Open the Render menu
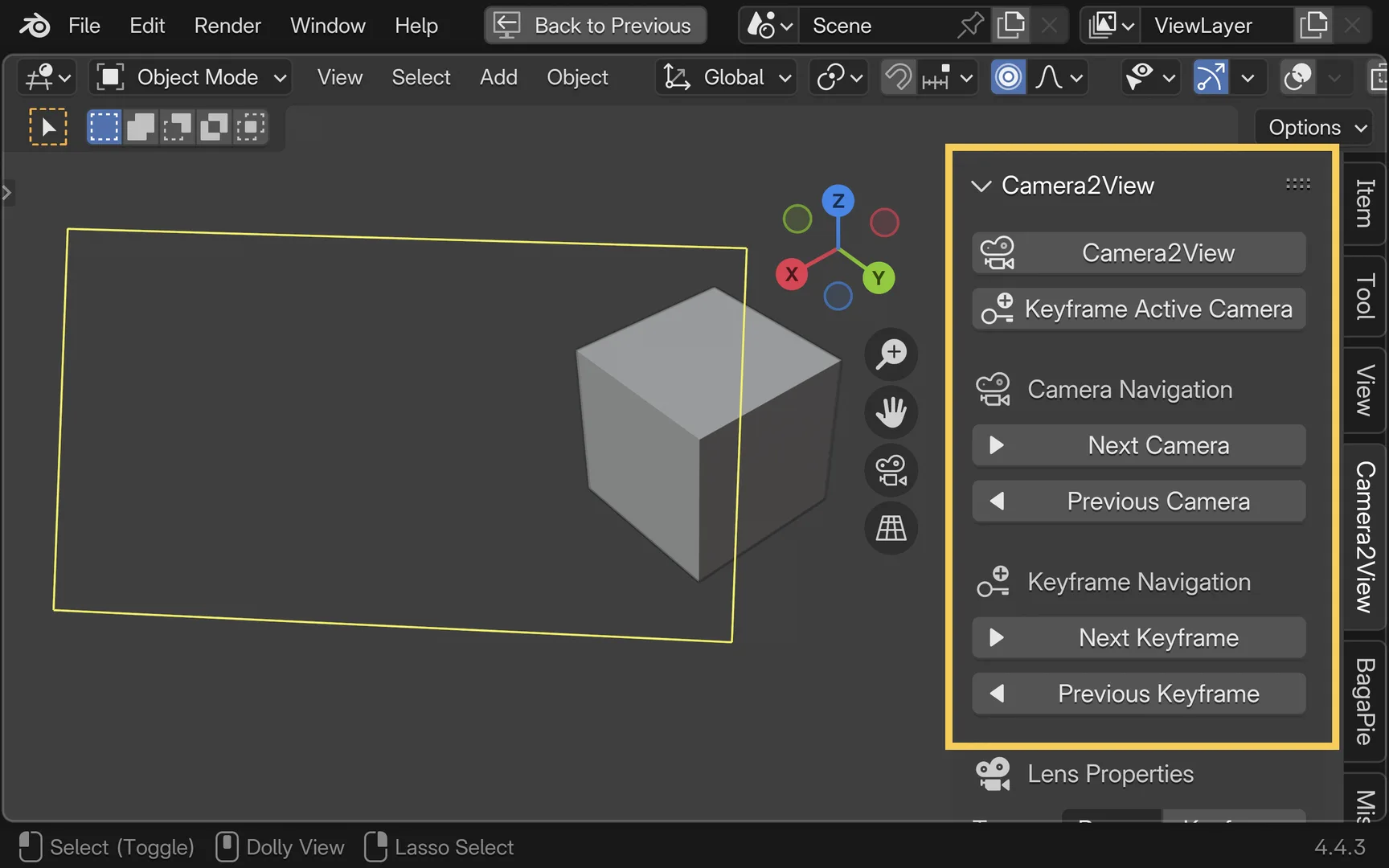 point(227,26)
